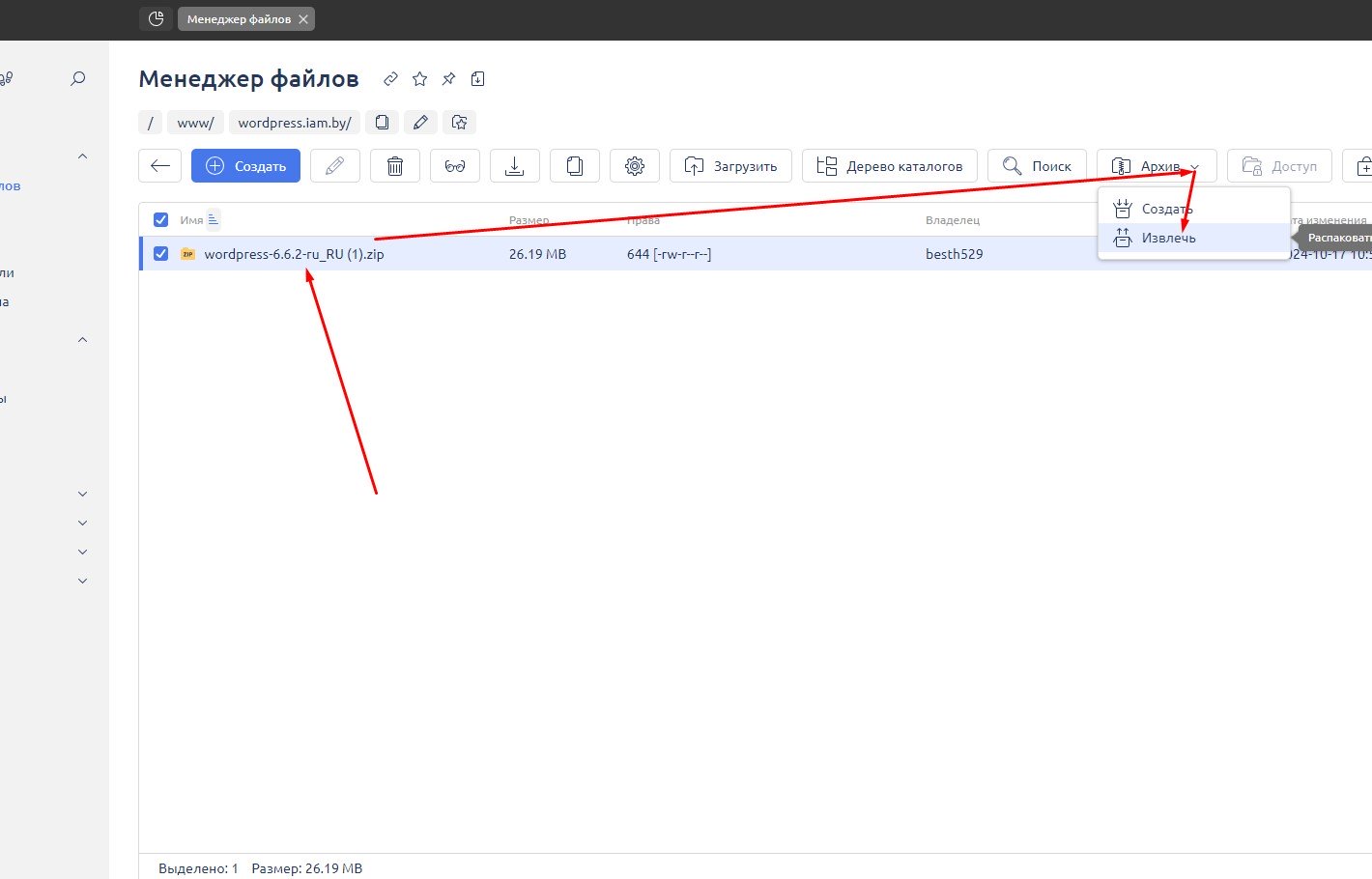Close the Менеджер файлов tab
The height and width of the screenshot is (879, 1372).
point(303,19)
